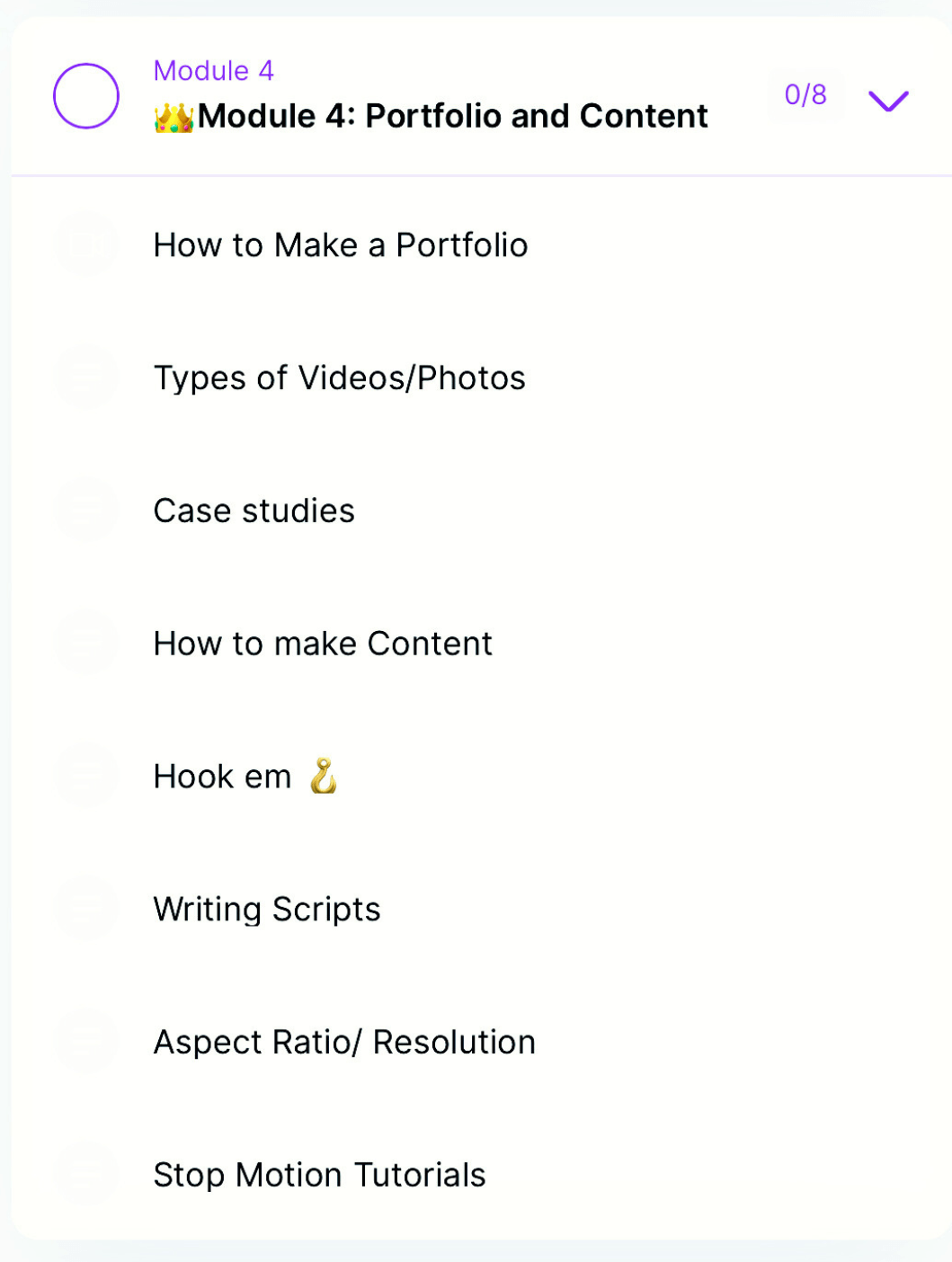Click the lesson icon beside Case studies
This screenshot has width=952, height=1262.
[85, 511]
